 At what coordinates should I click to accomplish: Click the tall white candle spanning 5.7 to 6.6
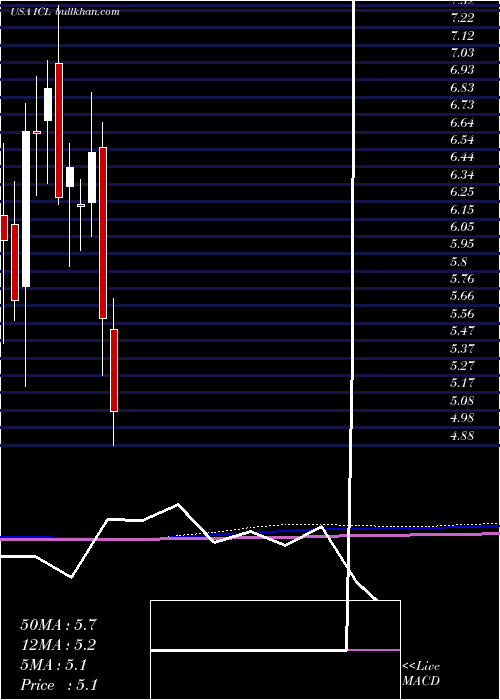coord(26,209)
